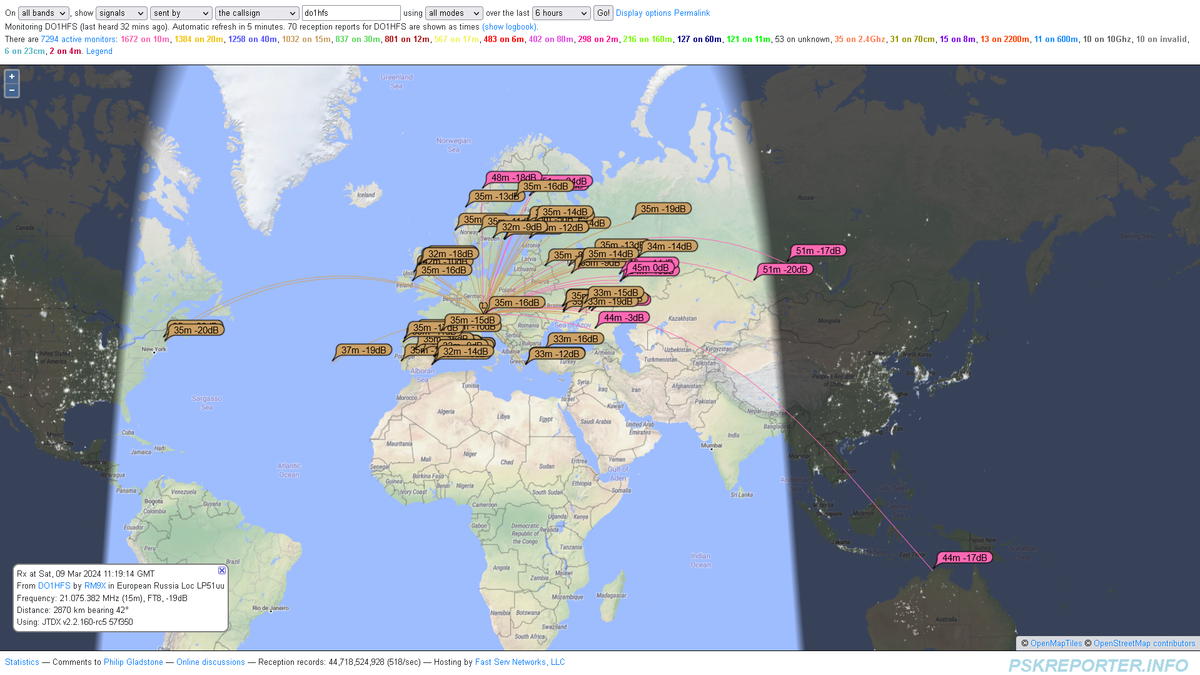The height and width of the screenshot is (675, 1200).
Task: Select the pink 51m -17dB marker
Action: 819,251
